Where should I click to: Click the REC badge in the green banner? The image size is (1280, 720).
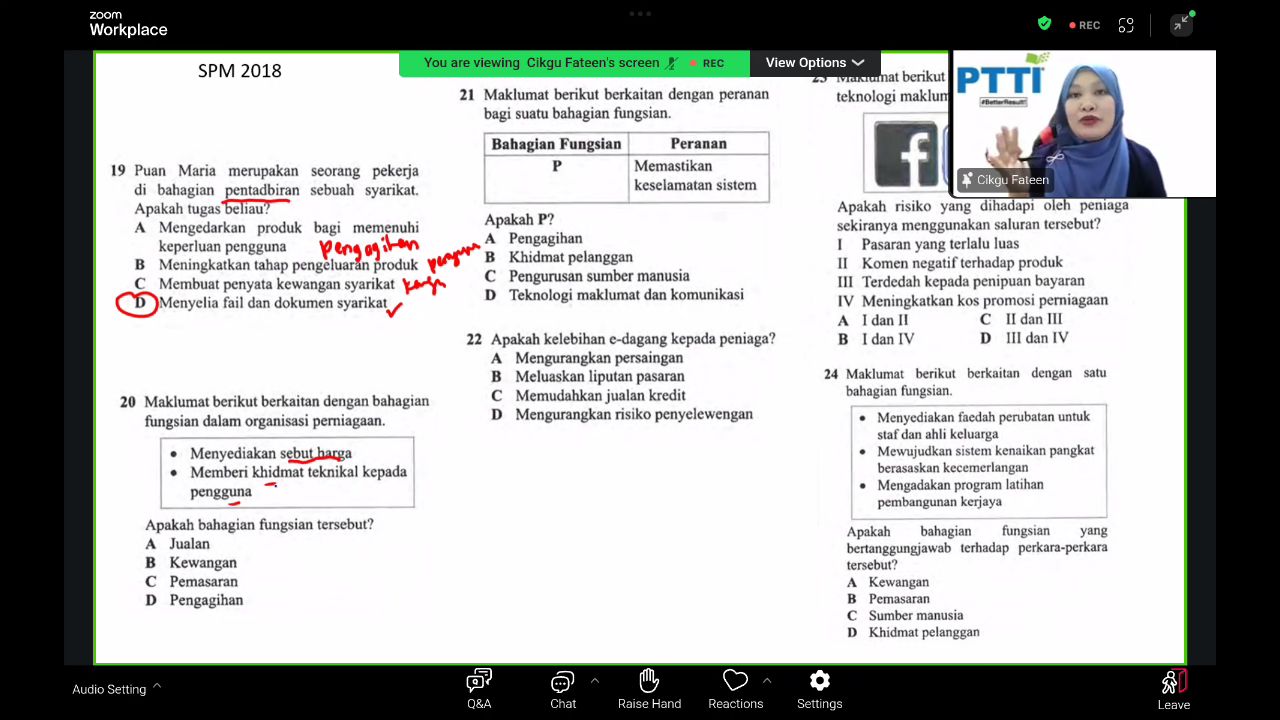706,63
